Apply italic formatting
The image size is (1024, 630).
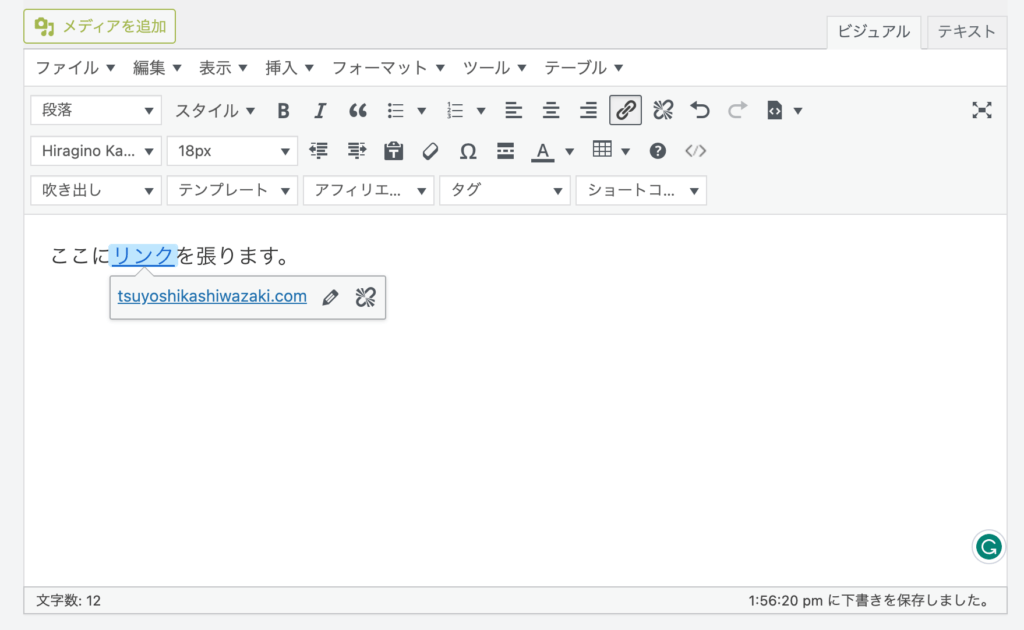[x=319, y=110]
